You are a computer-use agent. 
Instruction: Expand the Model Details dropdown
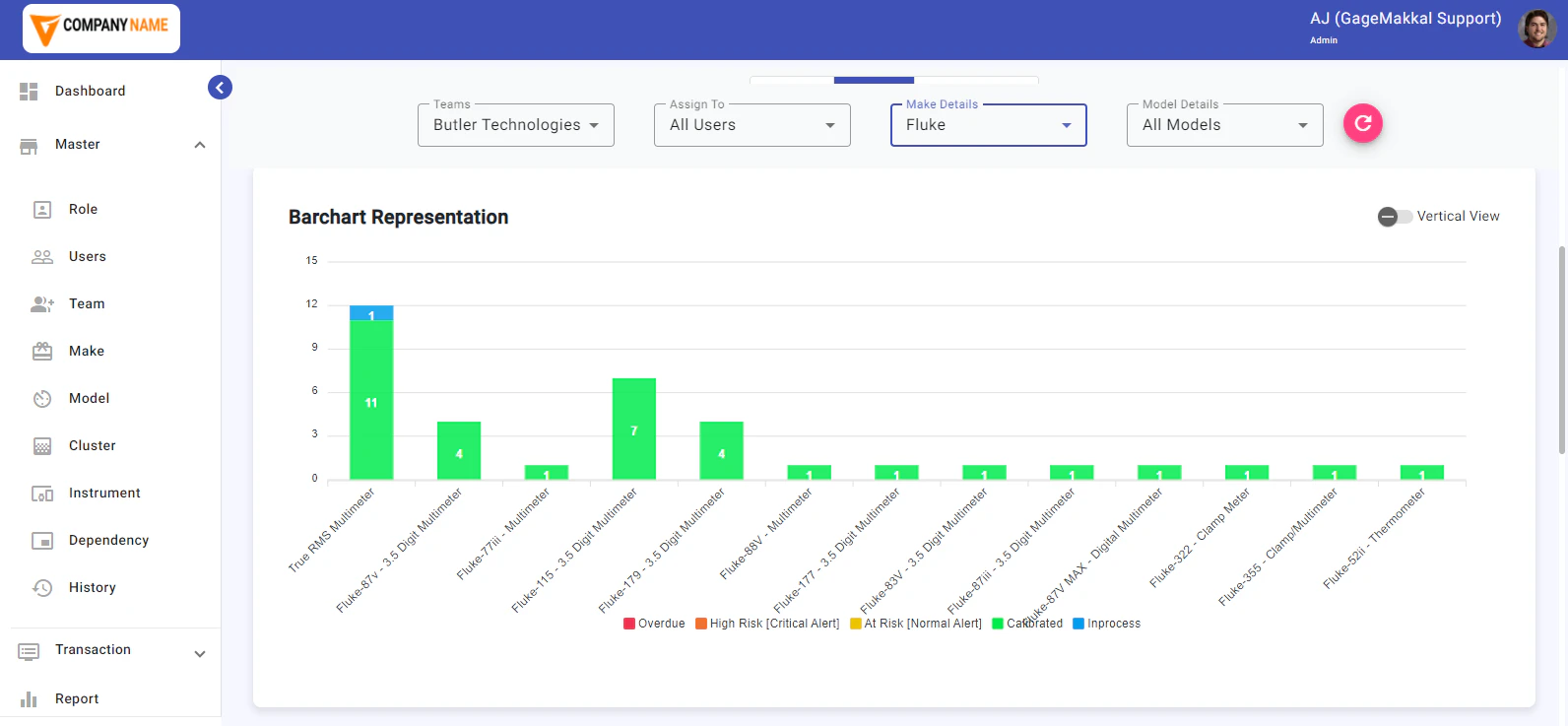(x=1224, y=125)
